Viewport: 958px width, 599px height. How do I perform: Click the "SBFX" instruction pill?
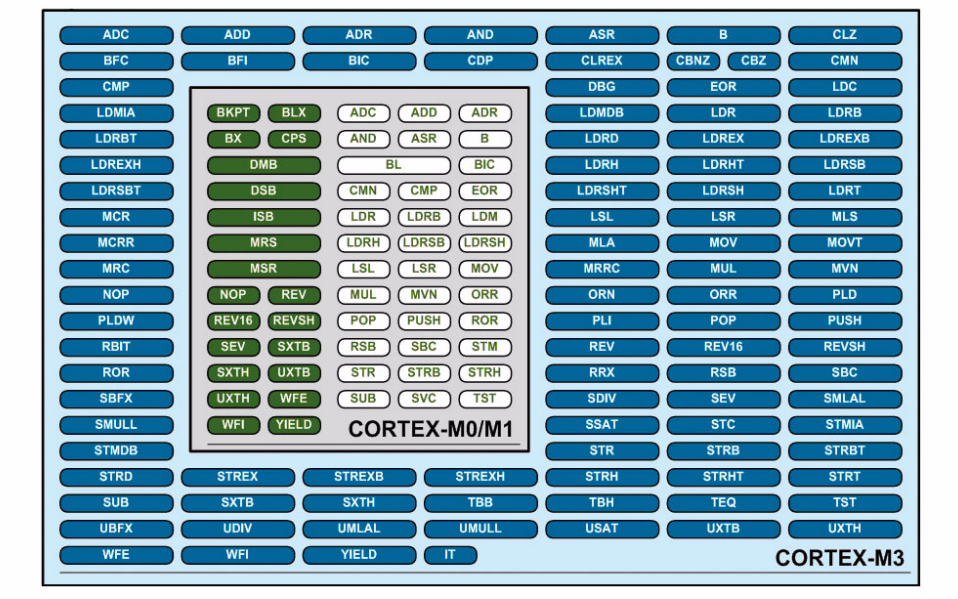pyautogui.click(x=116, y=399)
